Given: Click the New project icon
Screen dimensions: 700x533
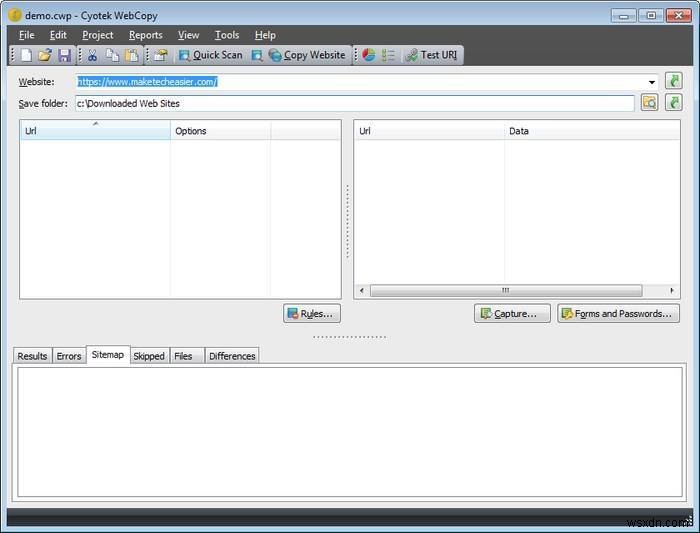Looking at the screenshot, I should point(26,55).
